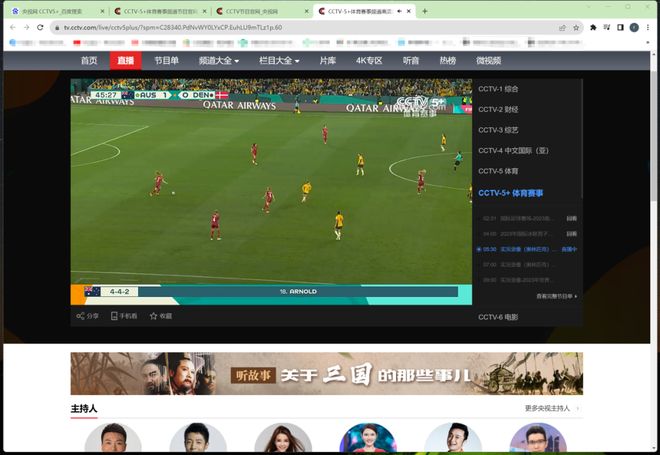
Task: Click the channel list scrollbar
Action: (582, 139)
